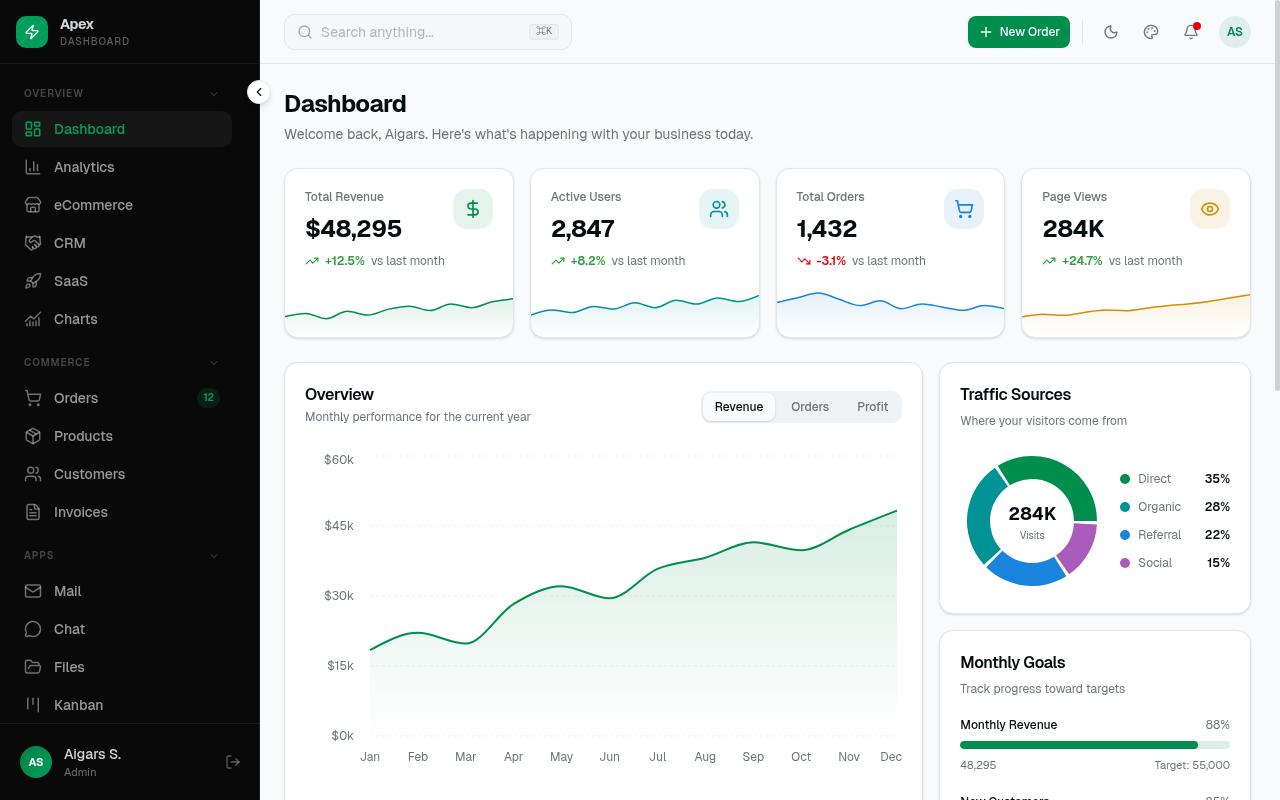Toggle dark mode moon icon

click(1111, 32)
